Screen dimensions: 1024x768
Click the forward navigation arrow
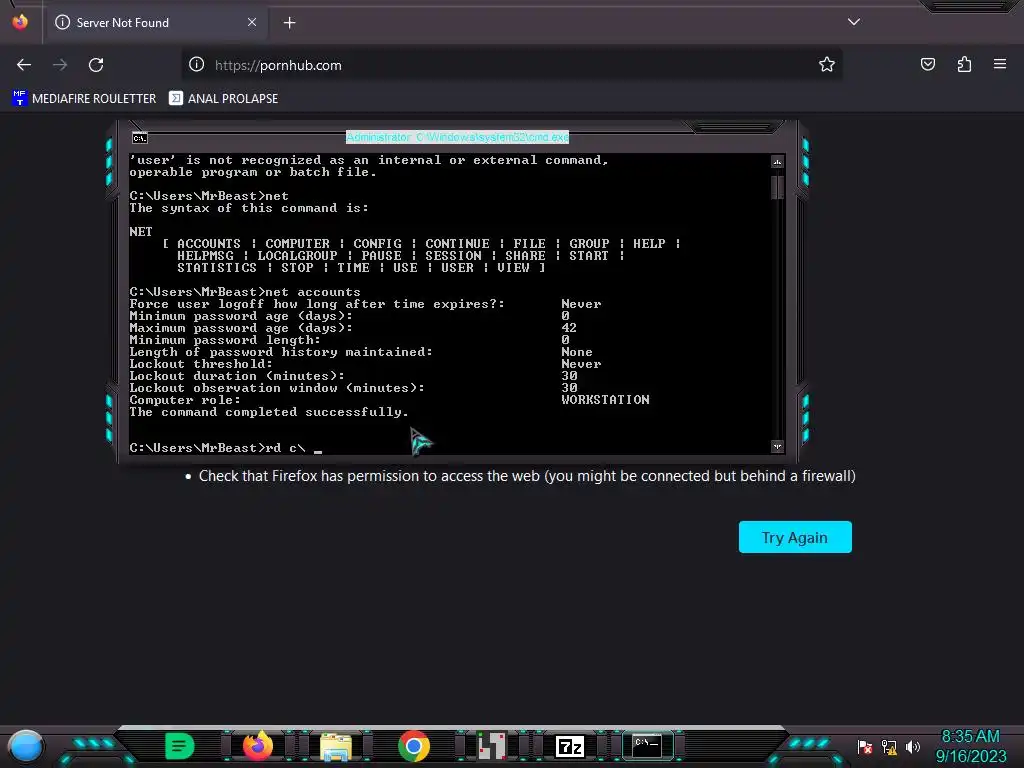click(60, 65)
